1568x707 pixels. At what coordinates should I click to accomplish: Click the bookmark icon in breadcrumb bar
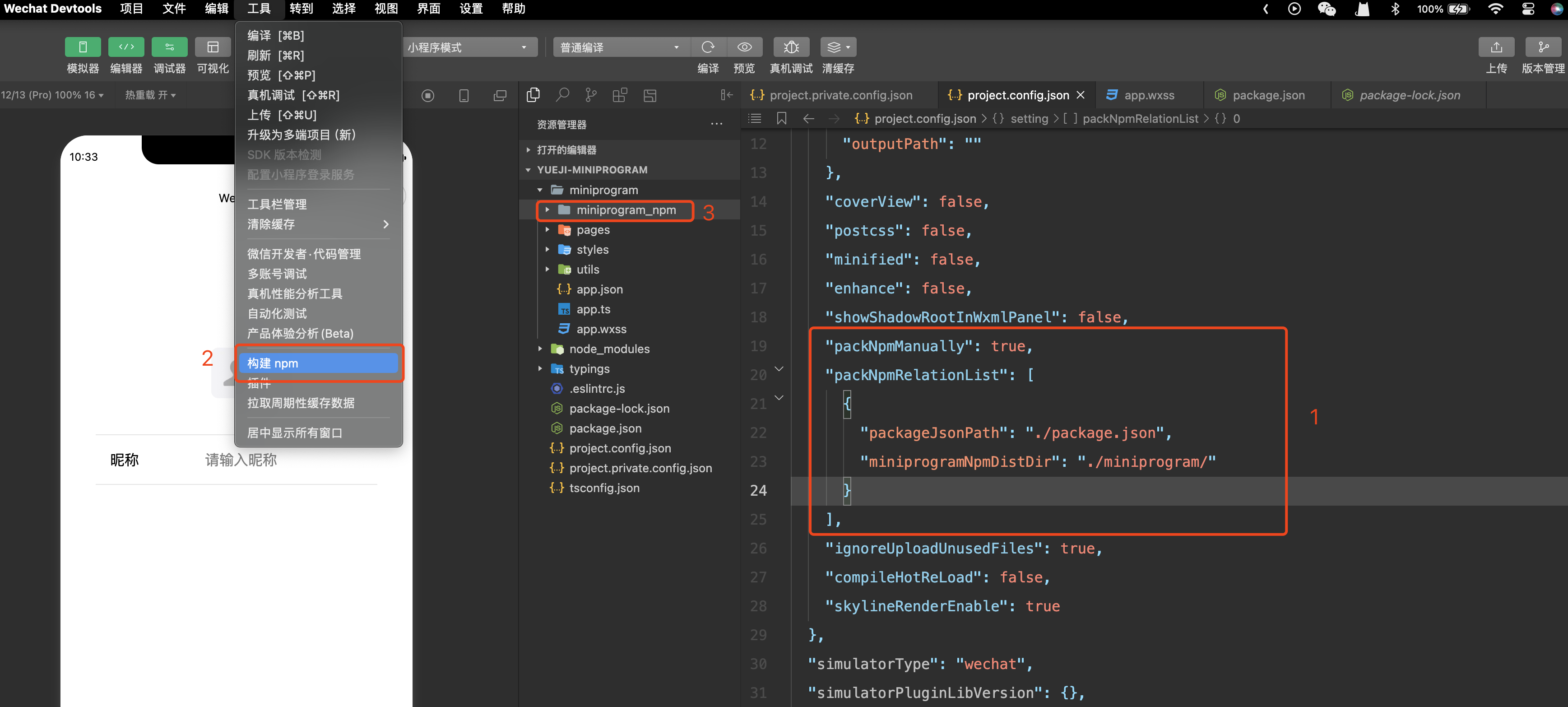click(x=782, y=119)
